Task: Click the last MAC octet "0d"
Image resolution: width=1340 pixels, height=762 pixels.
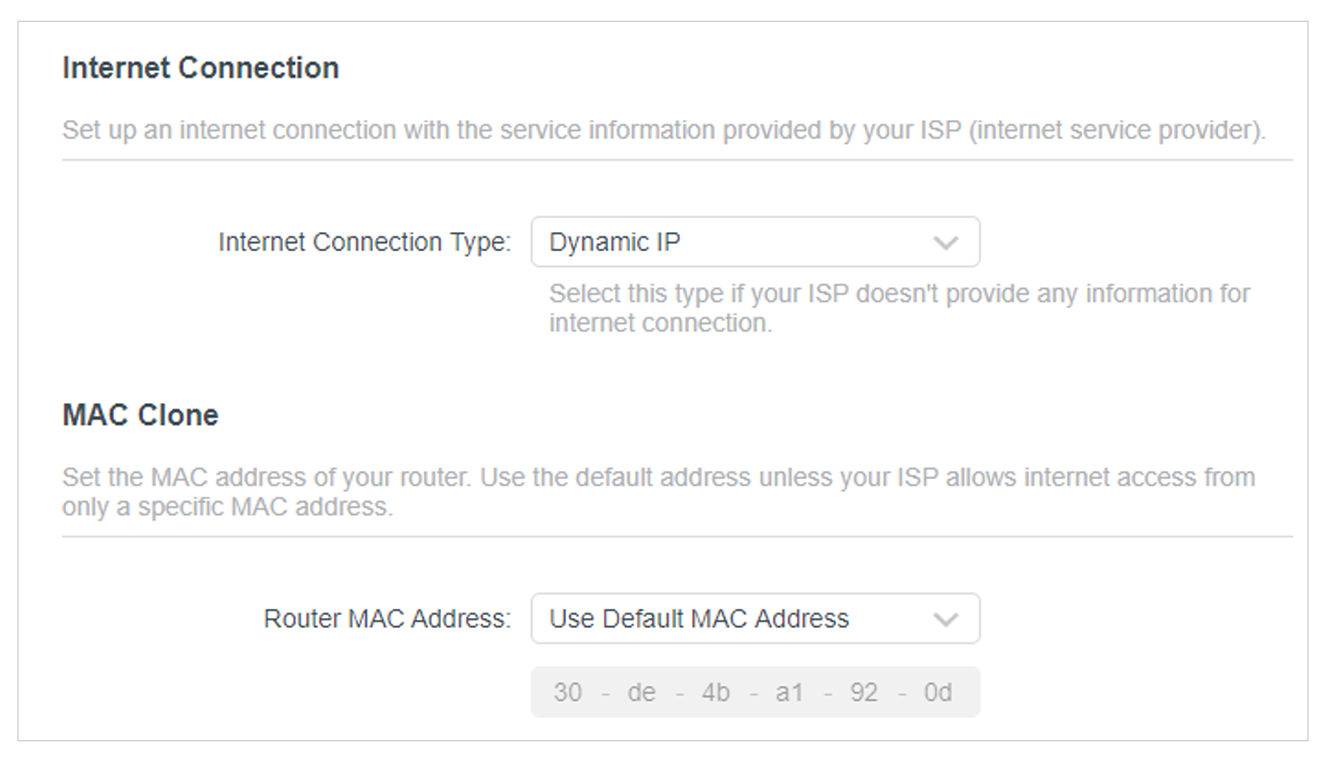Action: click(938, 693)
